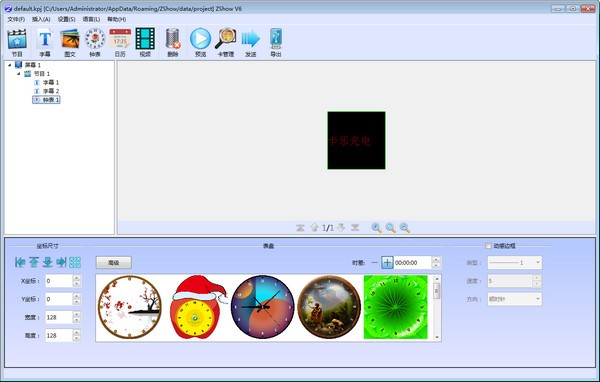This screenshot has width=600, height=382.
Task: Increase the 速度 speed spinner
Action: (x=537, y=278)
